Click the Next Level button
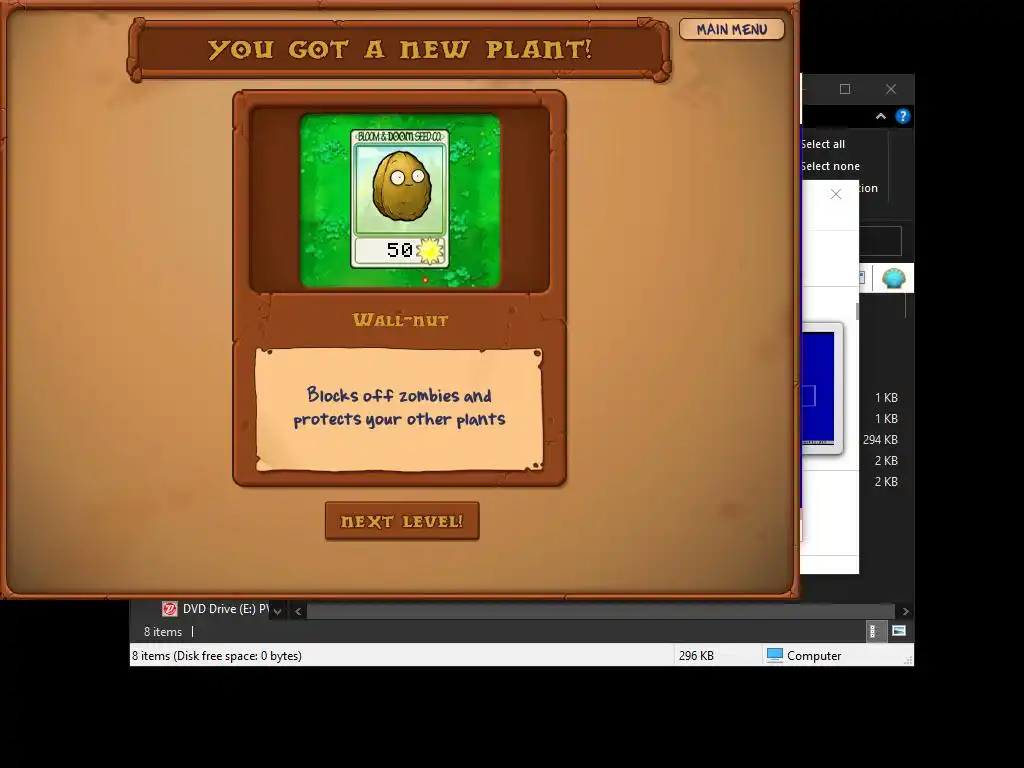The width and height of the screenshot is (1024, 768). [402, 520]
